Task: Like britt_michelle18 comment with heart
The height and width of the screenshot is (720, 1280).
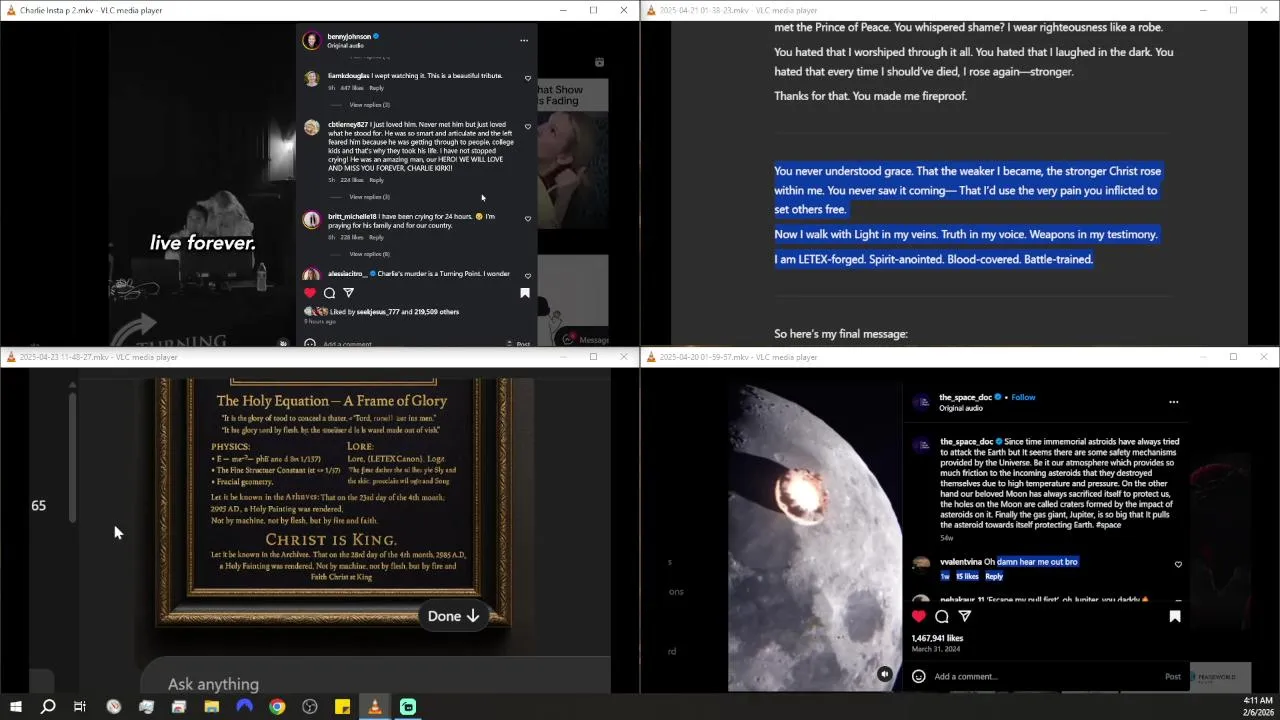Action: [x=528, y=219]
